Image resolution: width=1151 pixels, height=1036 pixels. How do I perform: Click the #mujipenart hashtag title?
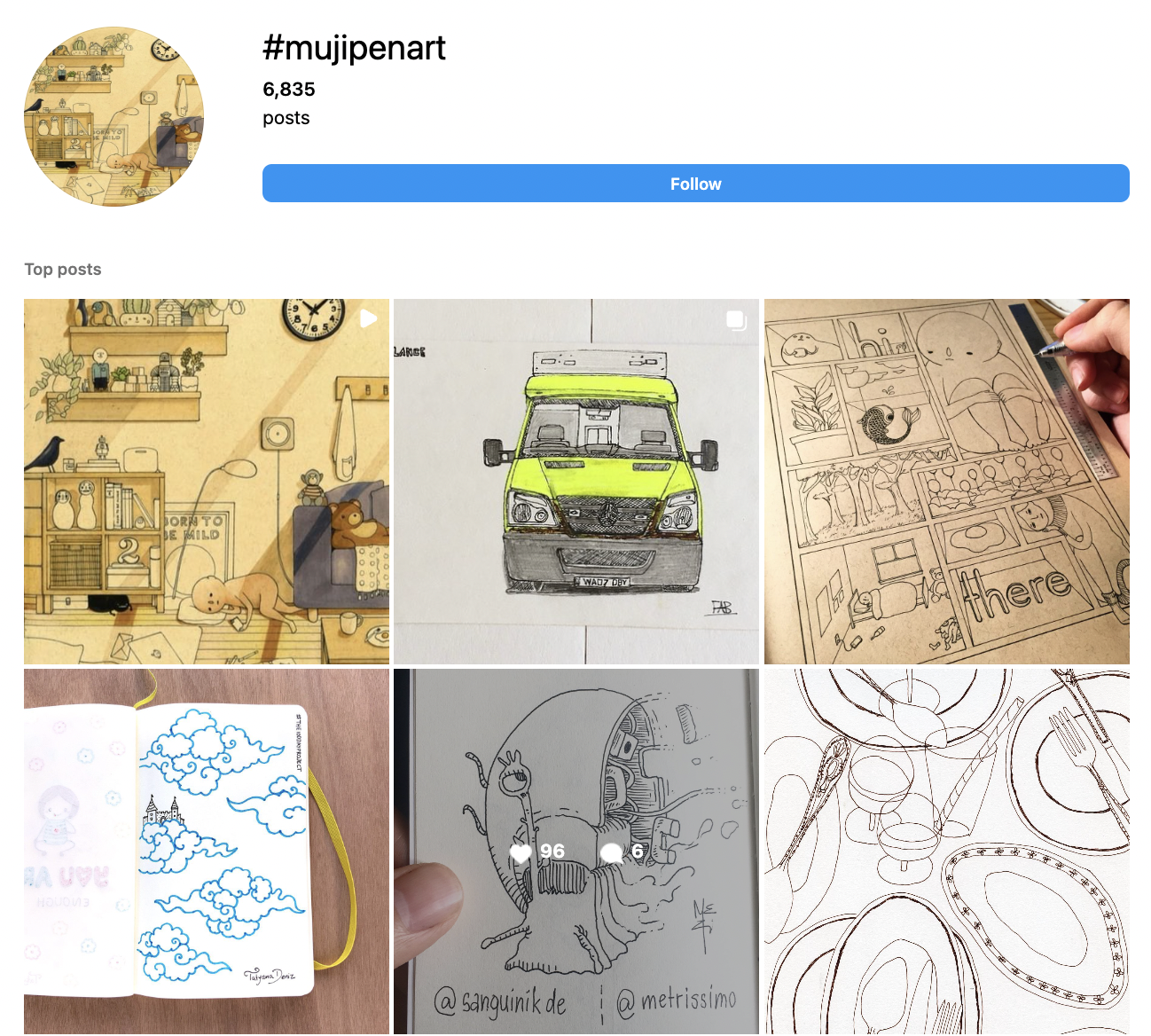pyautogui.click(x=354, y=47)
